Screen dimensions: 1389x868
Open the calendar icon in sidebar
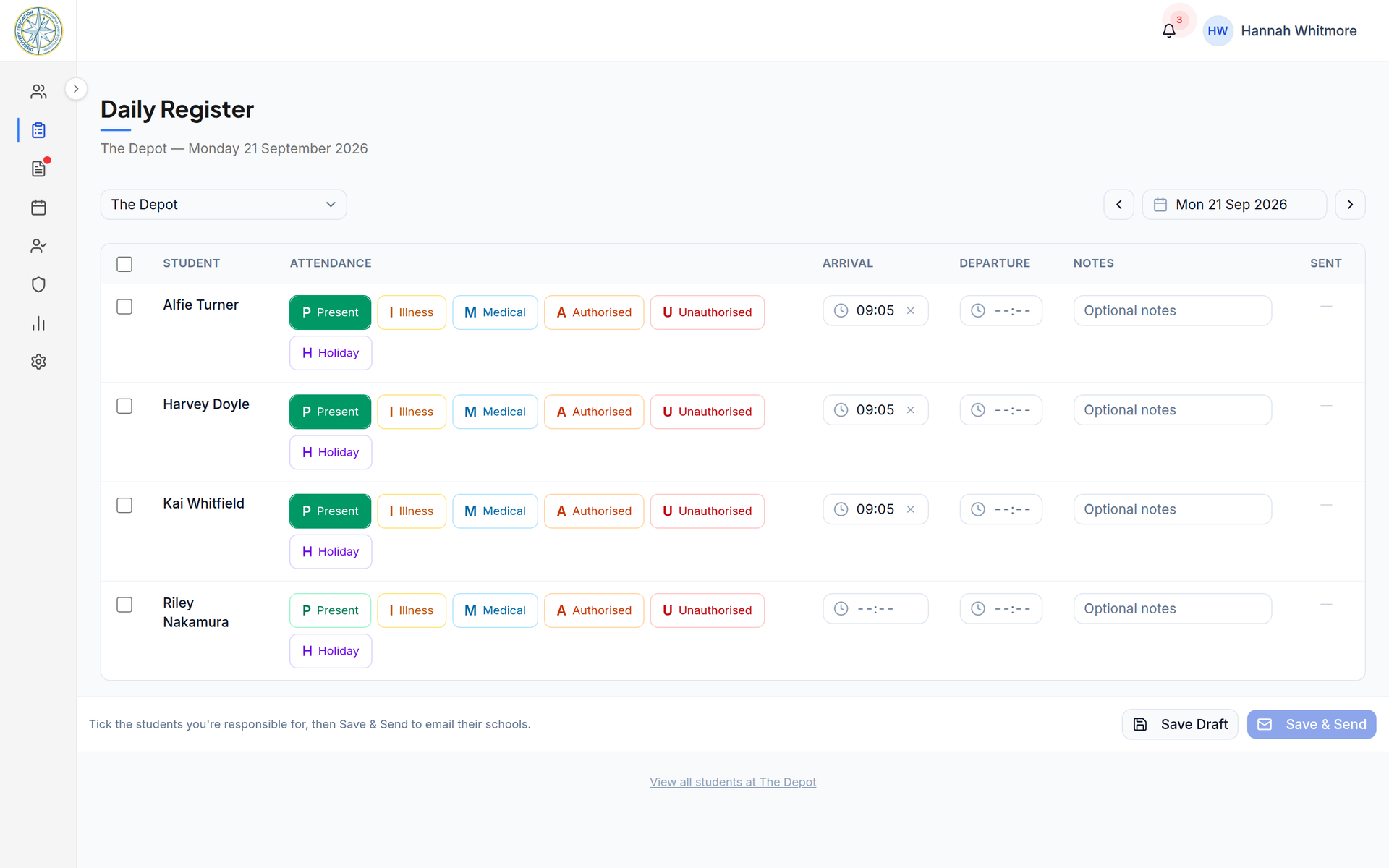(x=38, y=208)
